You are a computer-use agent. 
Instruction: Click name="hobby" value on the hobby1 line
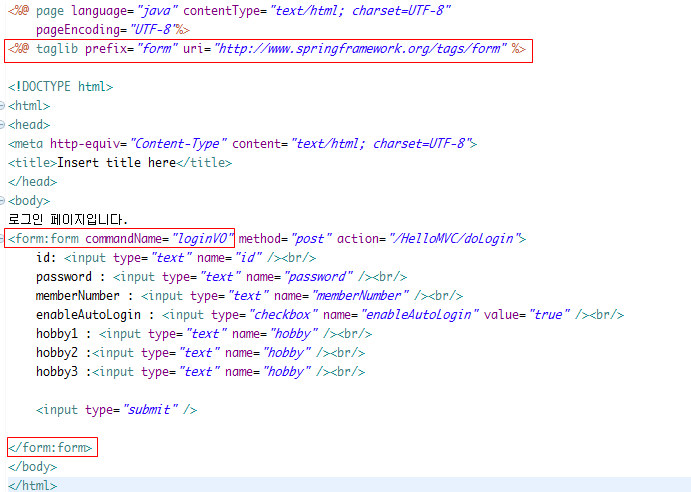pyautogui.click(x=293, y=334)
